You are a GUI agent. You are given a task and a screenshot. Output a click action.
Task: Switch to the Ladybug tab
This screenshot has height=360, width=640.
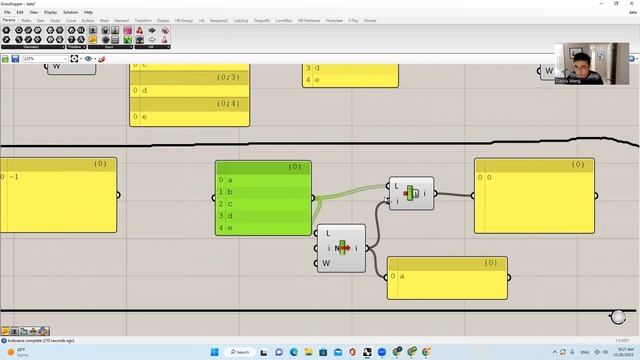tap(241, 20)
